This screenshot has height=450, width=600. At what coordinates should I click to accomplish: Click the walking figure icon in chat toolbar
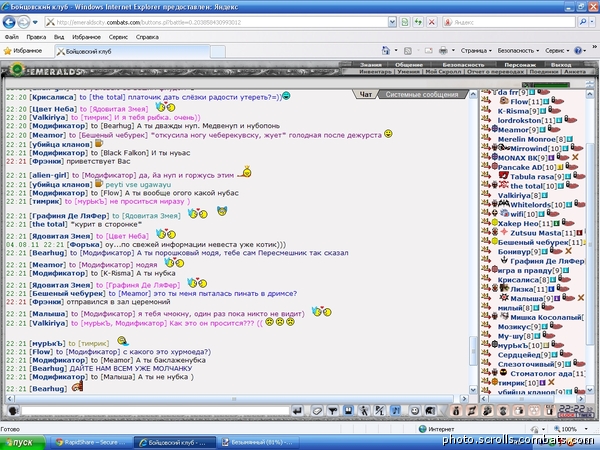pyautogui.click(x=364, y=411)
